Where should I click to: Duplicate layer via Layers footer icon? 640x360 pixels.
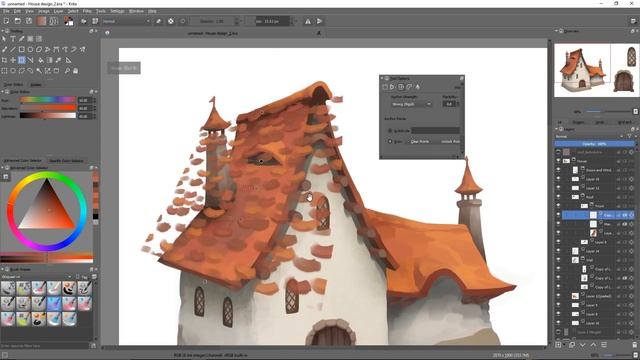tap(572, 345)
